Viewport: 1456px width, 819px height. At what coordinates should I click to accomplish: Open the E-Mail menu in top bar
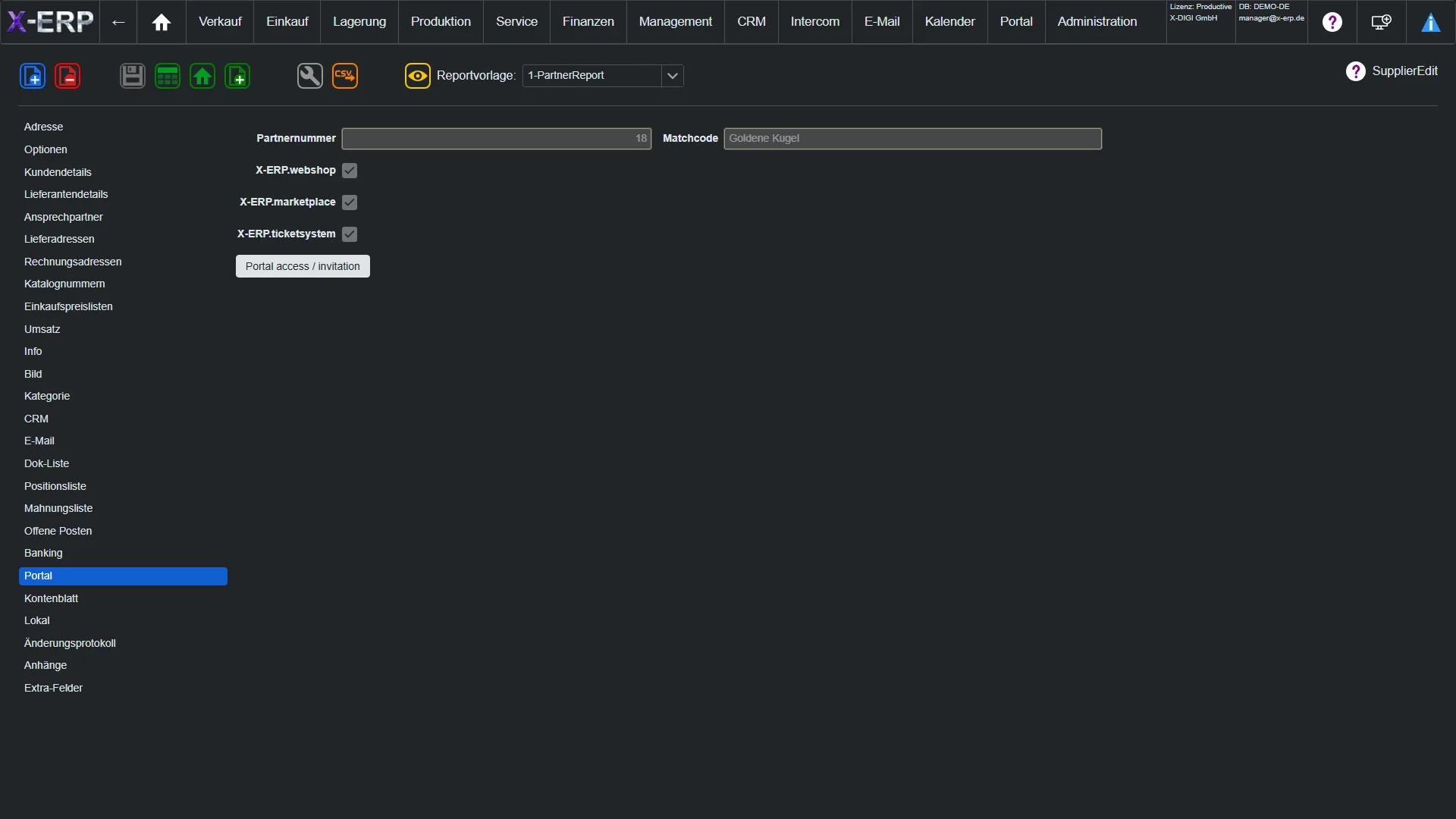click(x=882, y=22)
